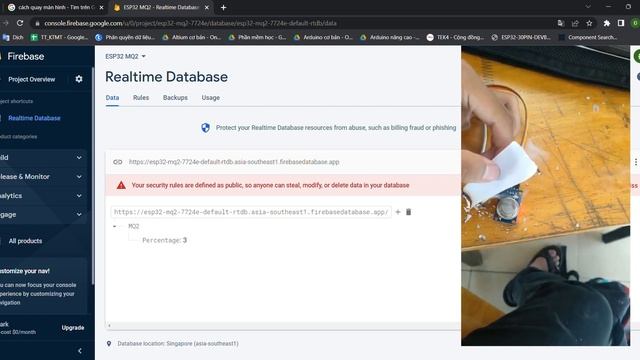Close the cách quay màn hình tab
The height and width of the screenshot is (360, 640).
(x=101, y=7)
